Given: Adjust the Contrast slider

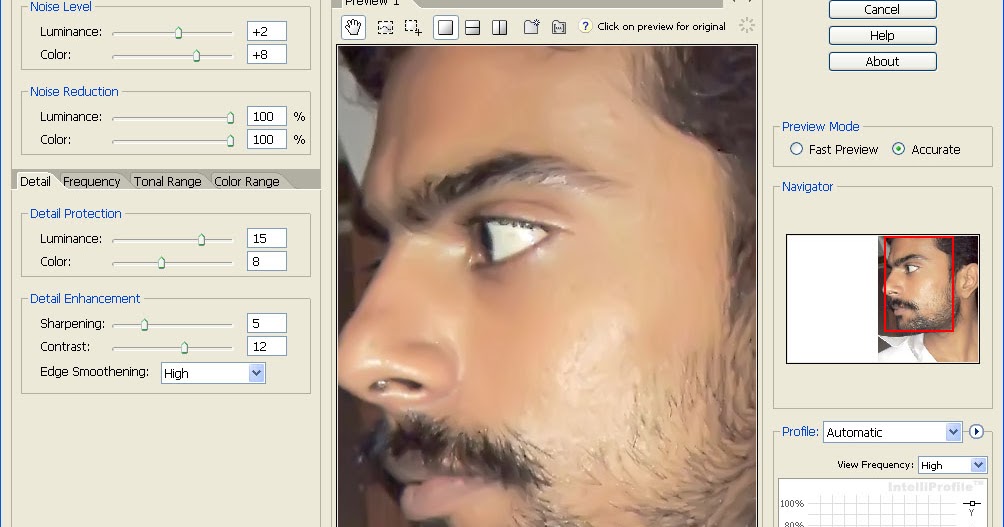Looking at the screenshot, I should point(184,348).
